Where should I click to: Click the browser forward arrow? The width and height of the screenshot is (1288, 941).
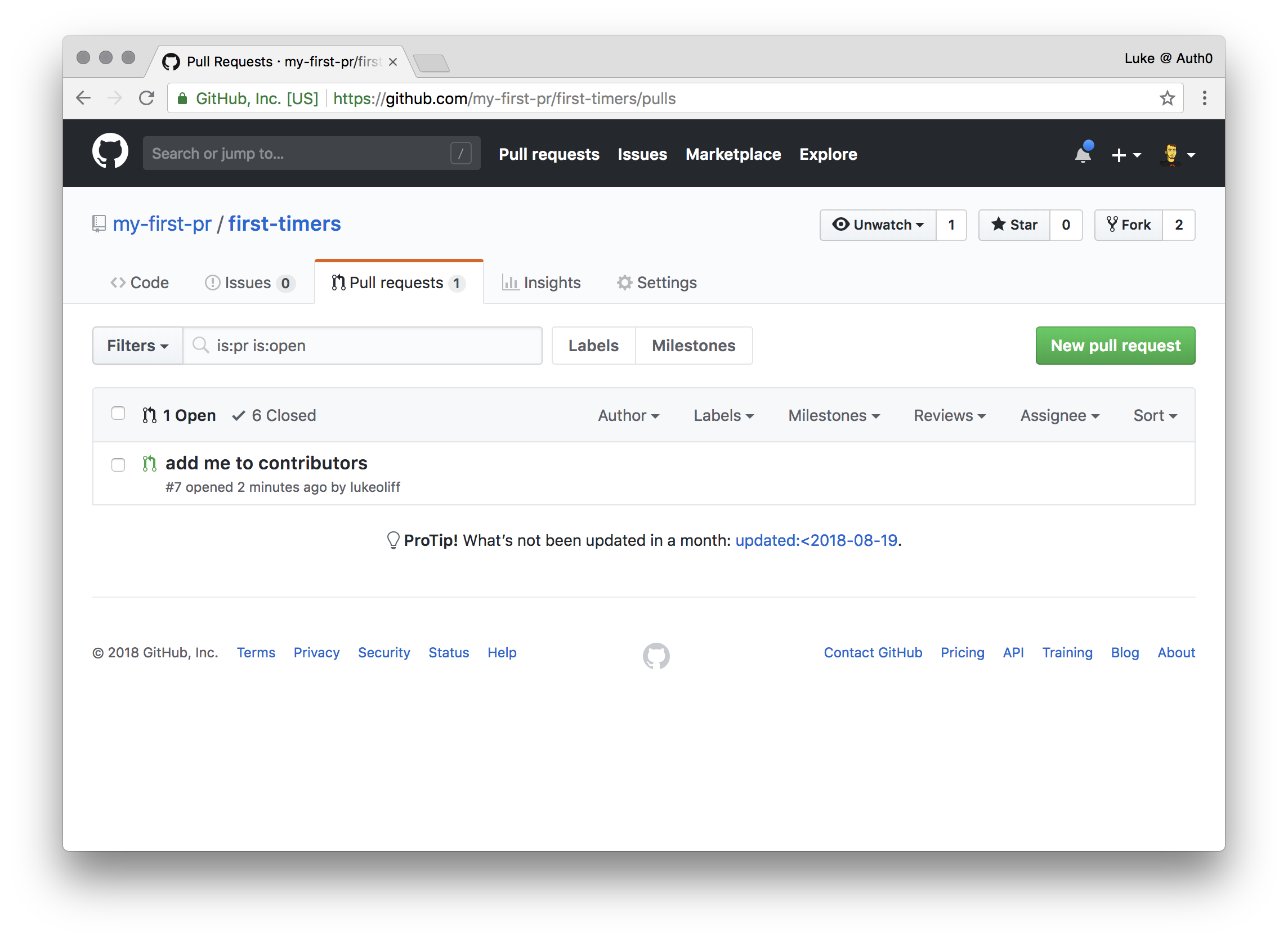point(115,98)
